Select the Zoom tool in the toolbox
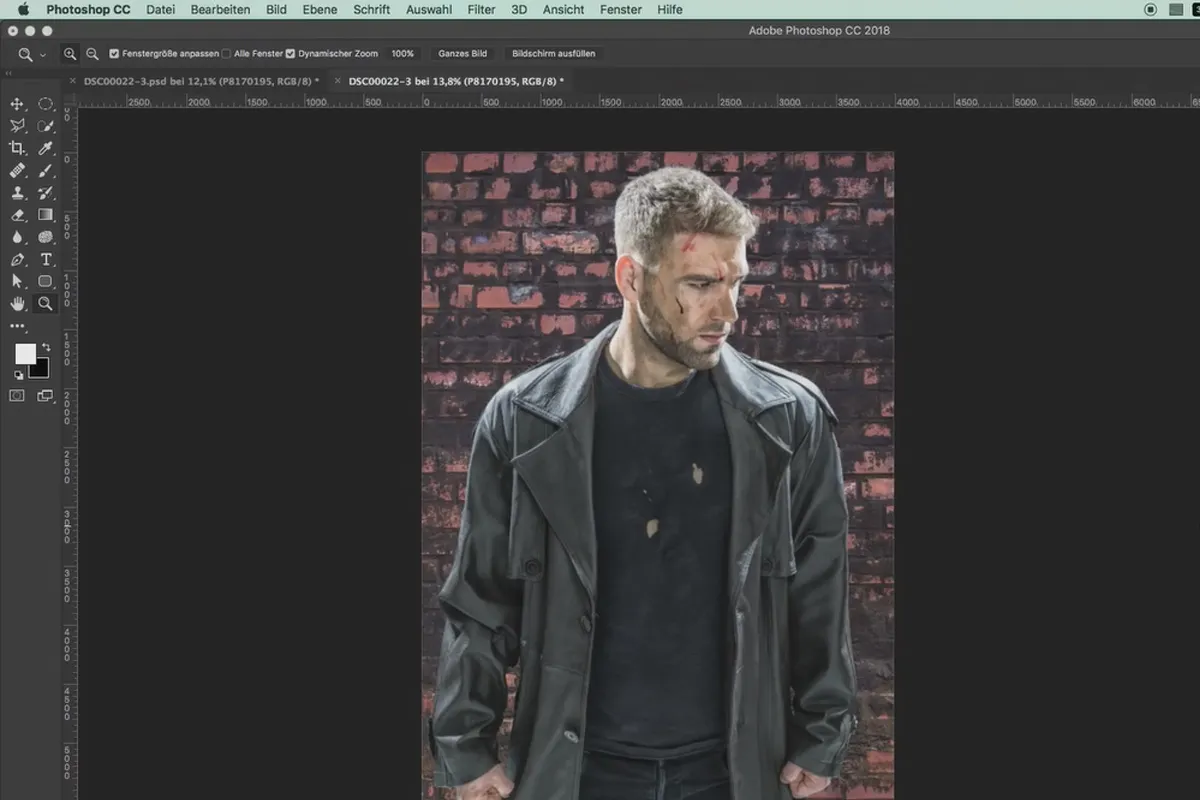The image size is (1200, 800). point(46,304)
